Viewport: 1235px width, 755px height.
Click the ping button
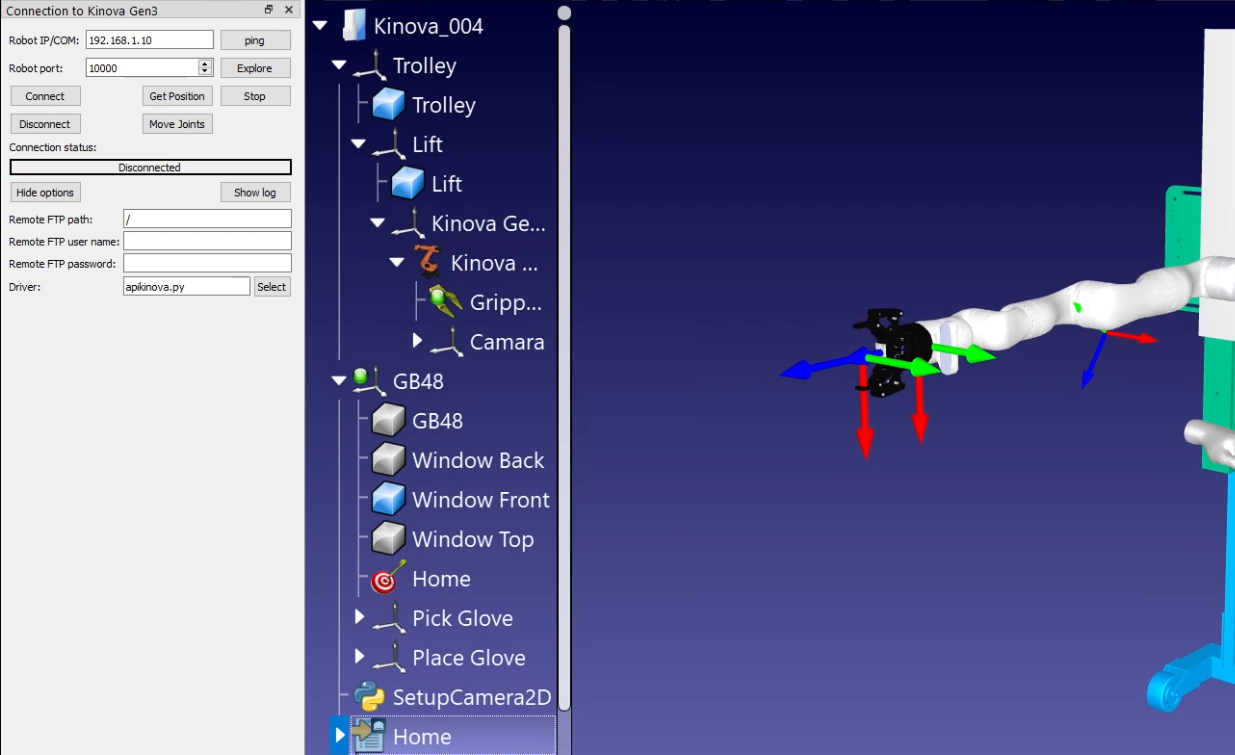[x=255, y=40]
